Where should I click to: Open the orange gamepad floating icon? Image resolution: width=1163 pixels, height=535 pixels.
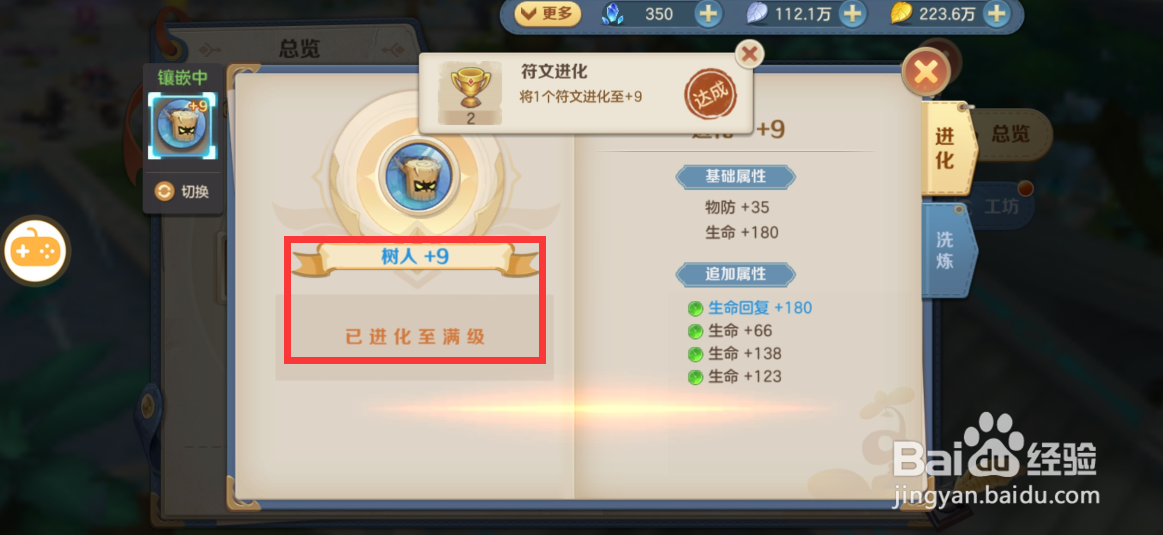pos(36,252)
